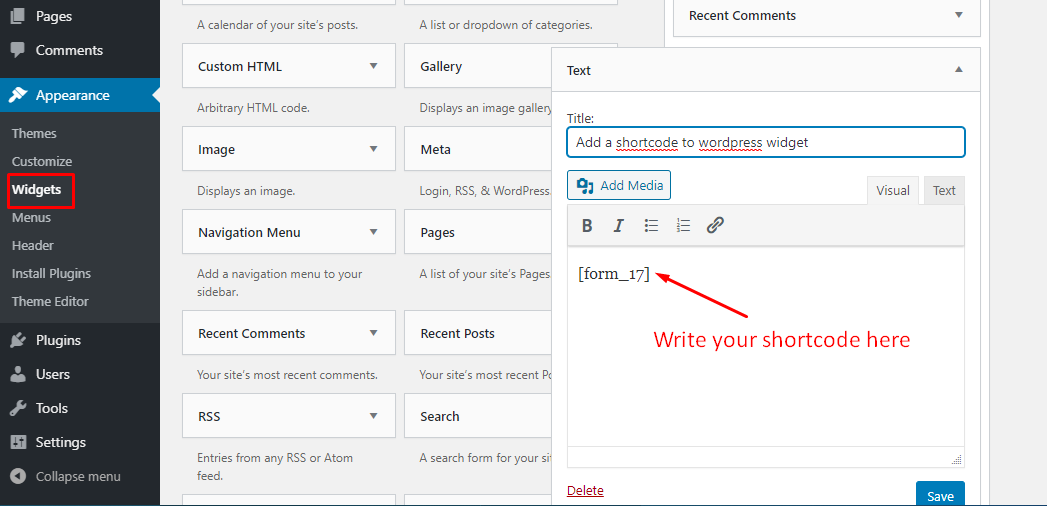Click 'Entries from any RSS or Atom feed.' text

tap(275, 467)
